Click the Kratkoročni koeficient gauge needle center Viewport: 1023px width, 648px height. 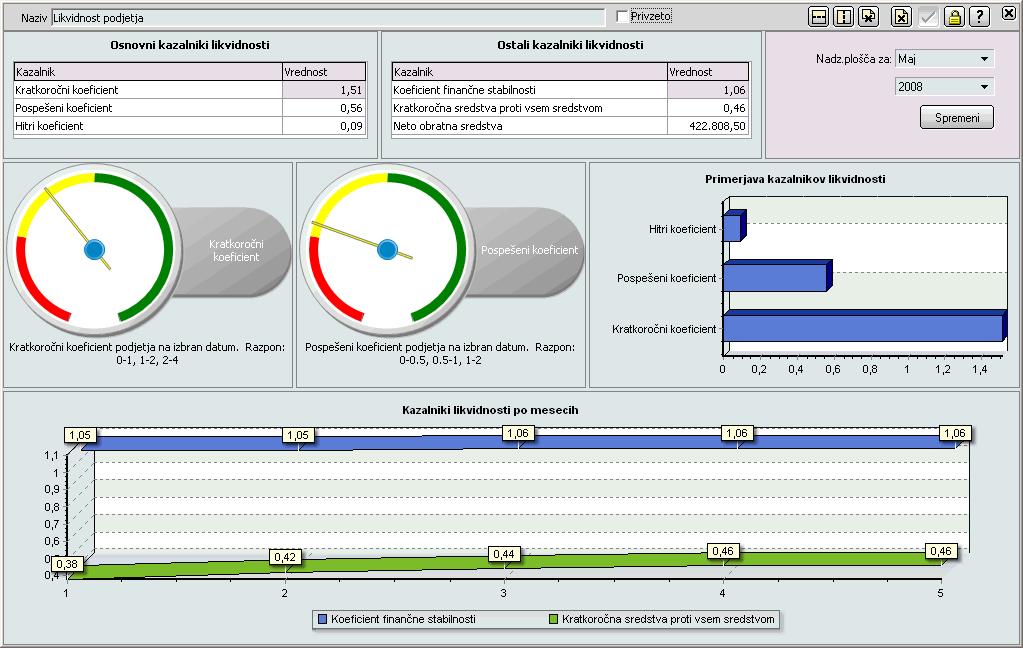pos(94,249)
